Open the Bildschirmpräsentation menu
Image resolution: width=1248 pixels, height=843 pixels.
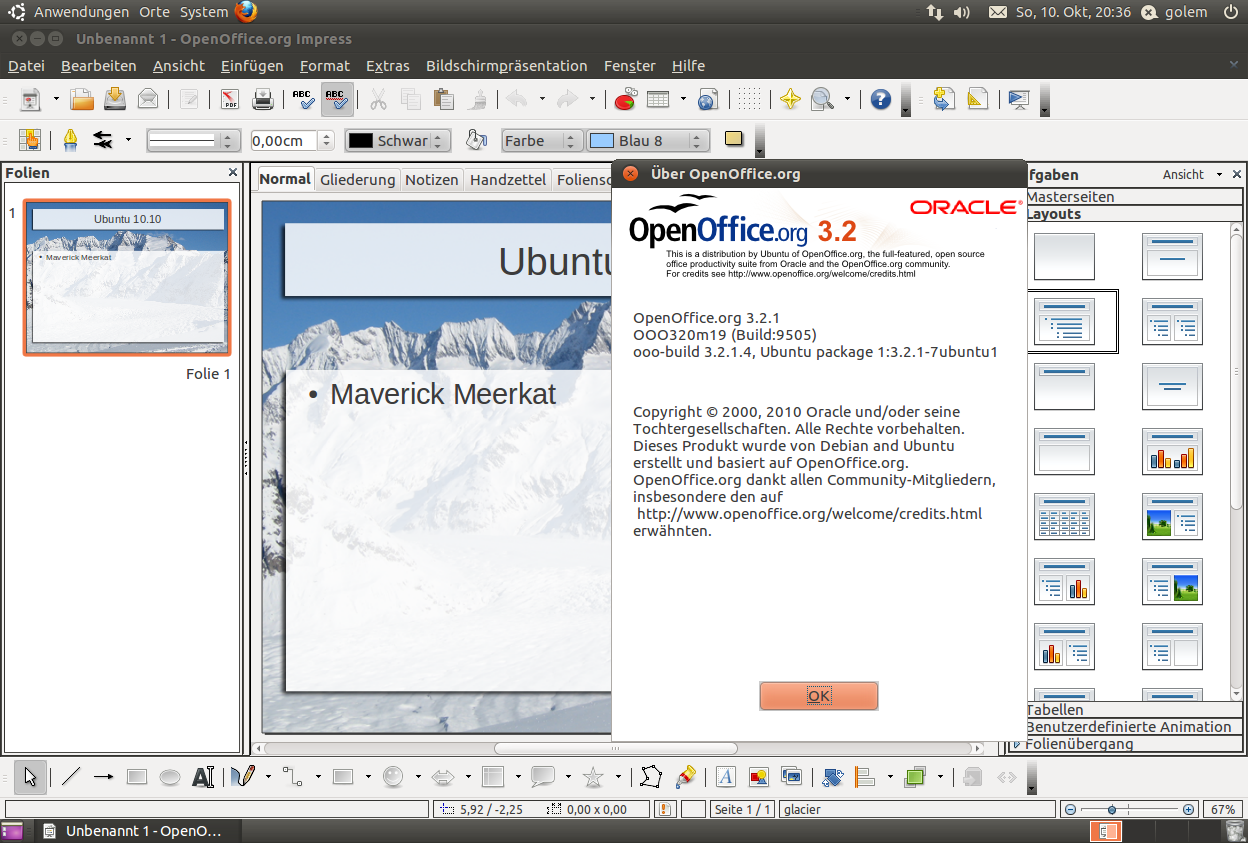coord(507,66)
